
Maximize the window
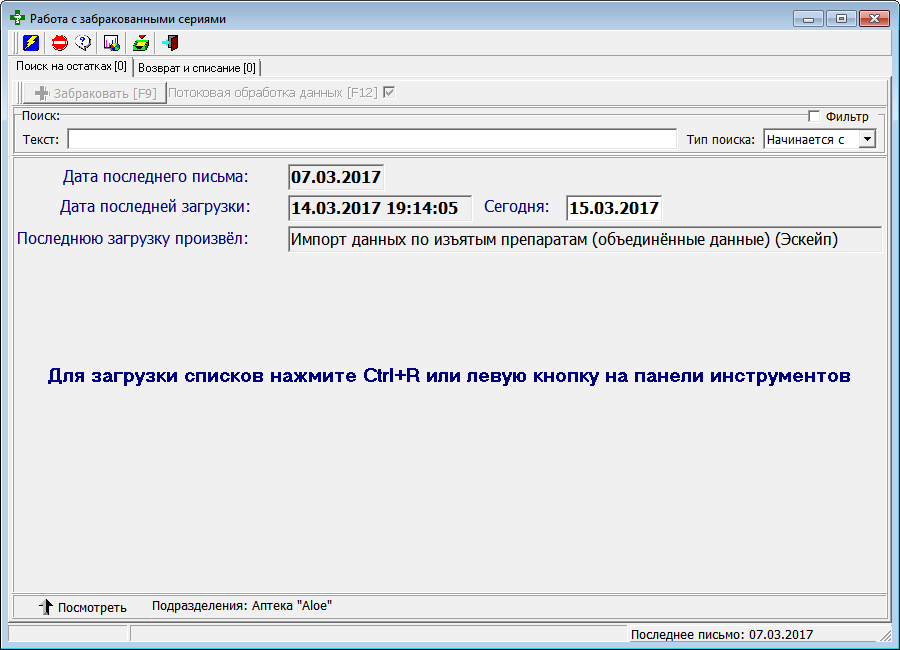[x=840, y=18]
